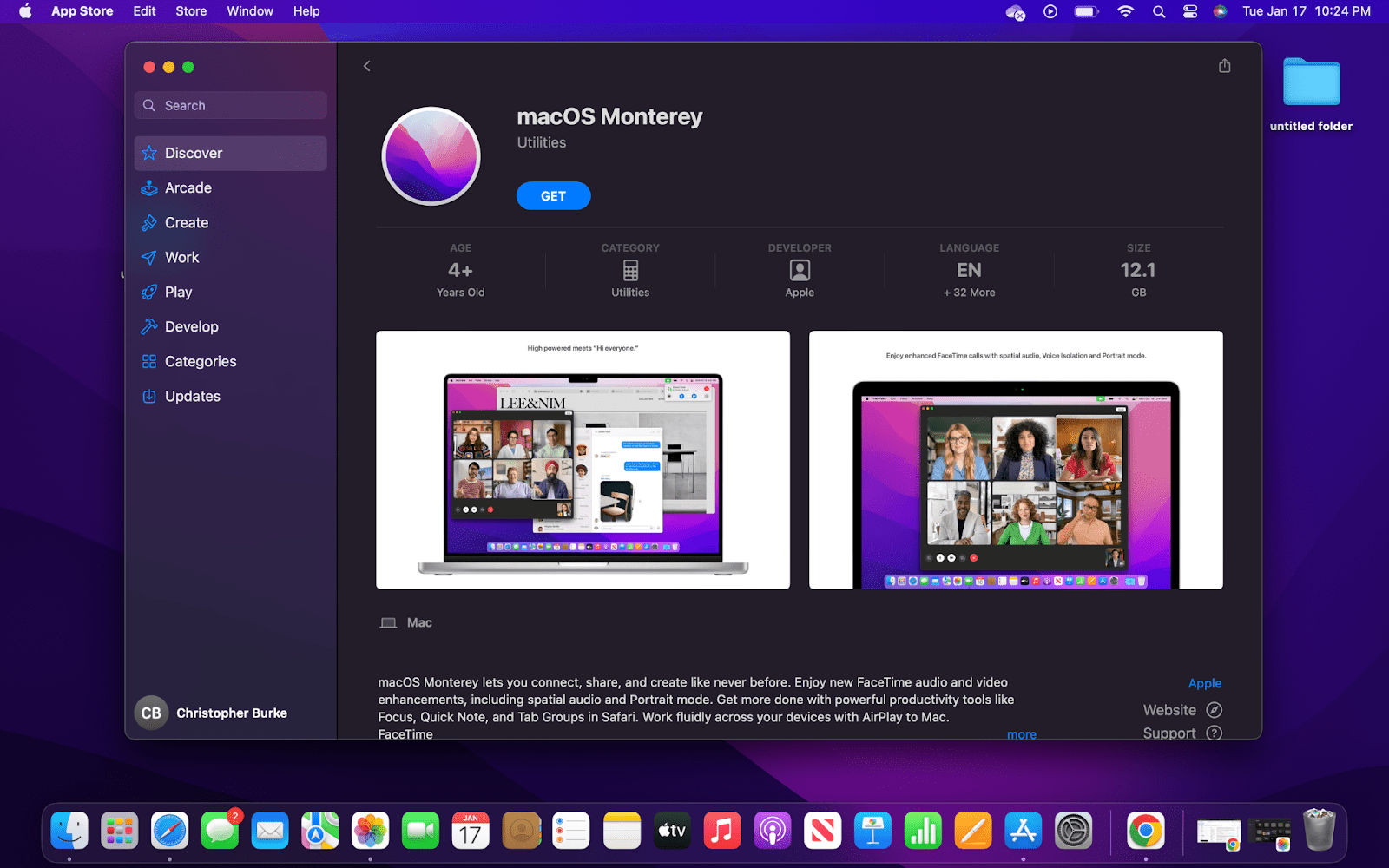Click the Utilities category calculator icon

click(630, 270)
